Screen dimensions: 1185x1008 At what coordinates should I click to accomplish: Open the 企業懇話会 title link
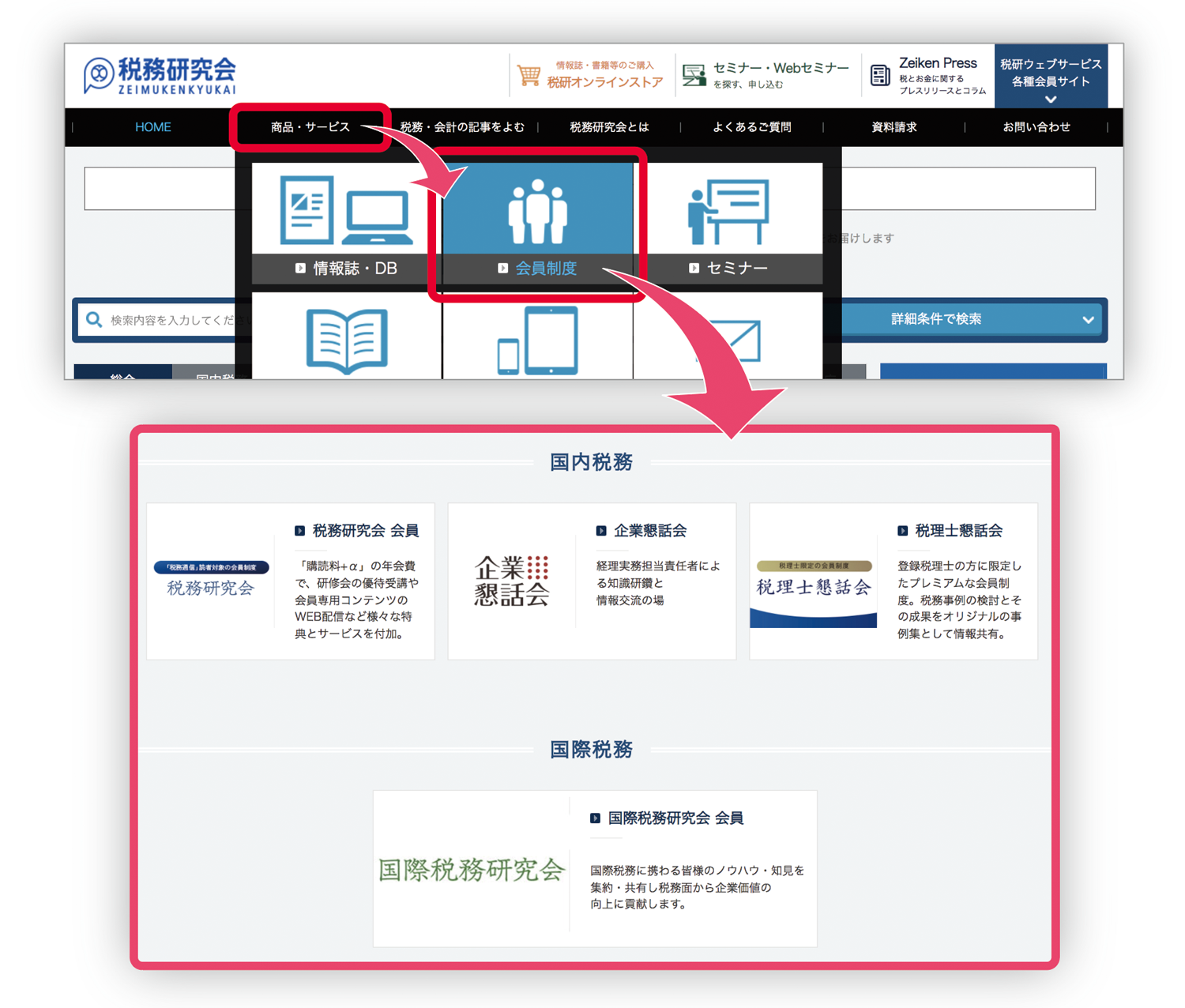(x=650, y=531)
